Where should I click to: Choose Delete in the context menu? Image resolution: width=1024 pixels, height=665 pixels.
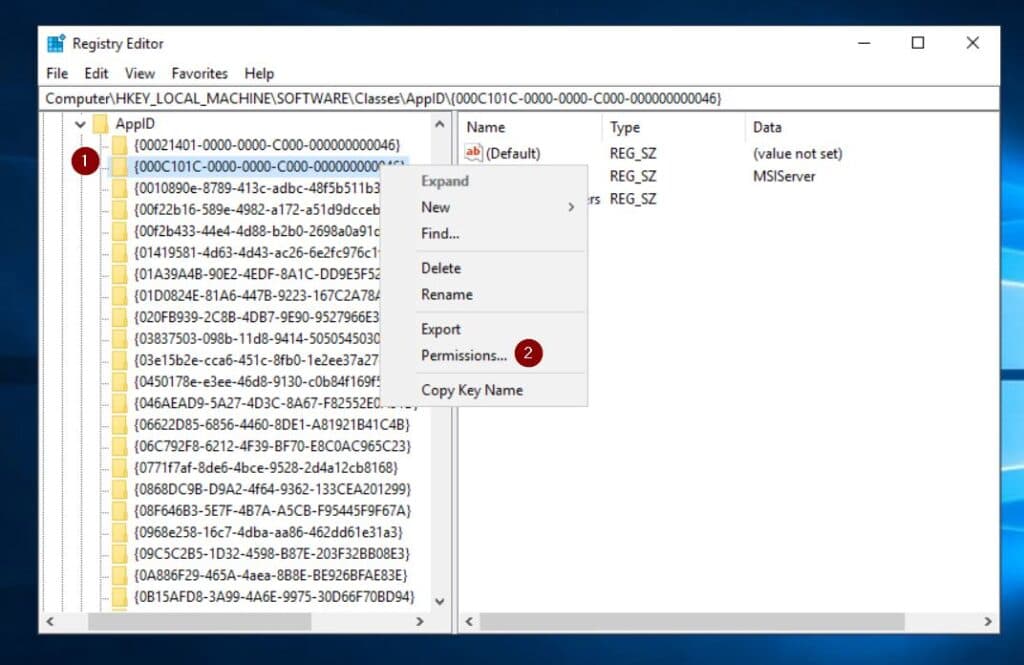[x=441, y=268]
